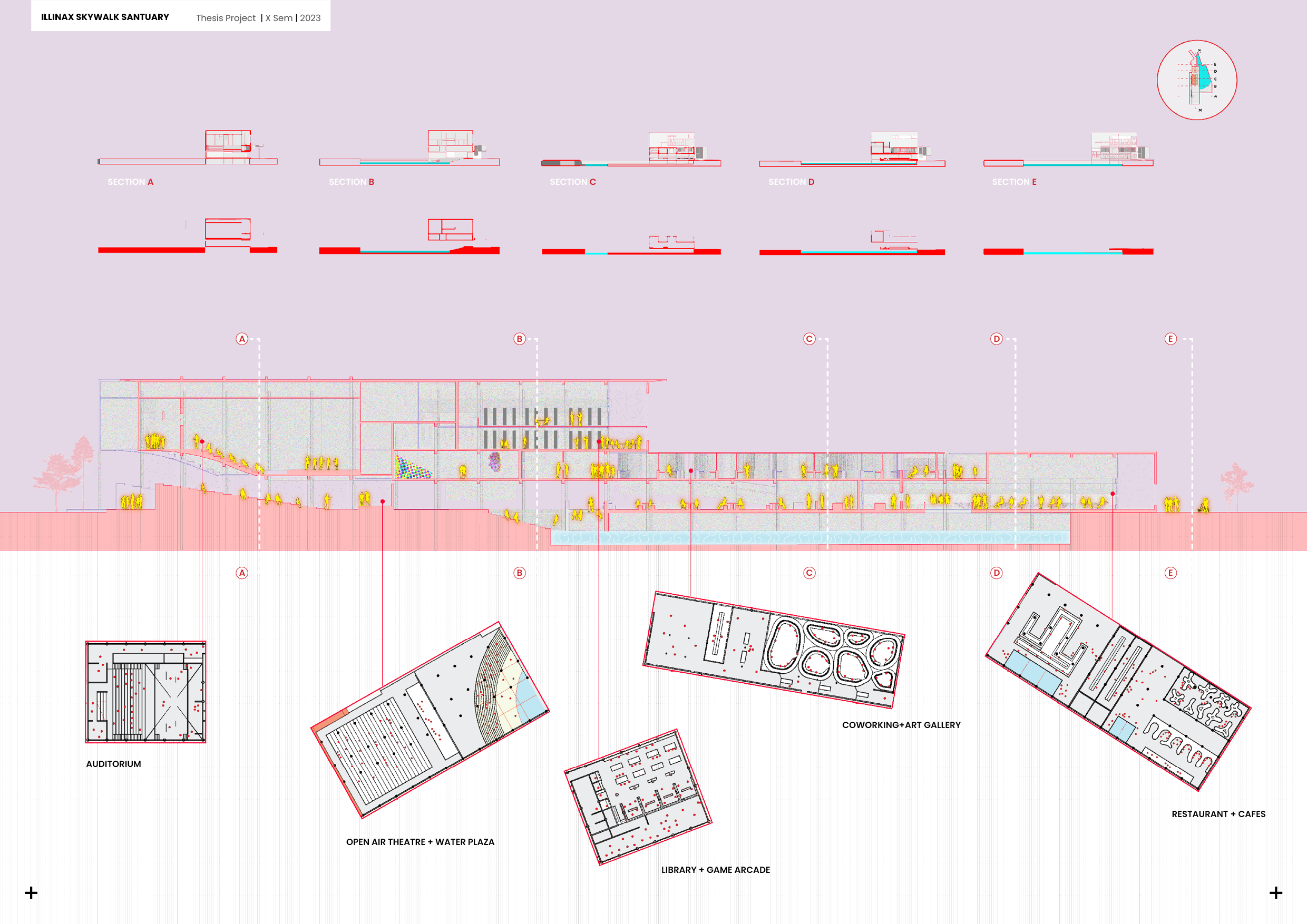Screen dimensions: 1307x924
Task: Click the upper circled A section marker
Action: [x=242, y=339]
